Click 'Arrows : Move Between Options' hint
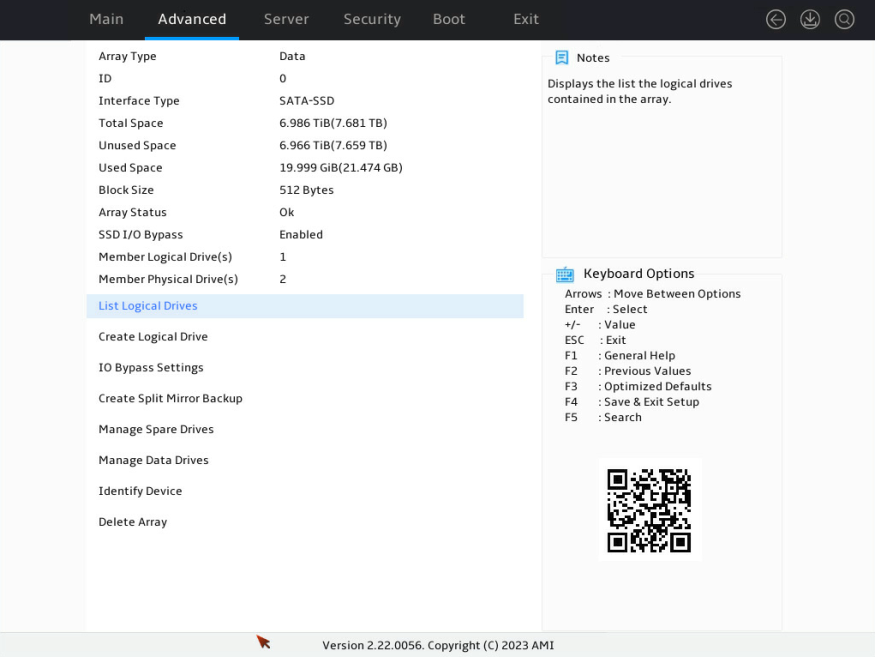This screenshot has height=657, width=875. click(652, 294)
